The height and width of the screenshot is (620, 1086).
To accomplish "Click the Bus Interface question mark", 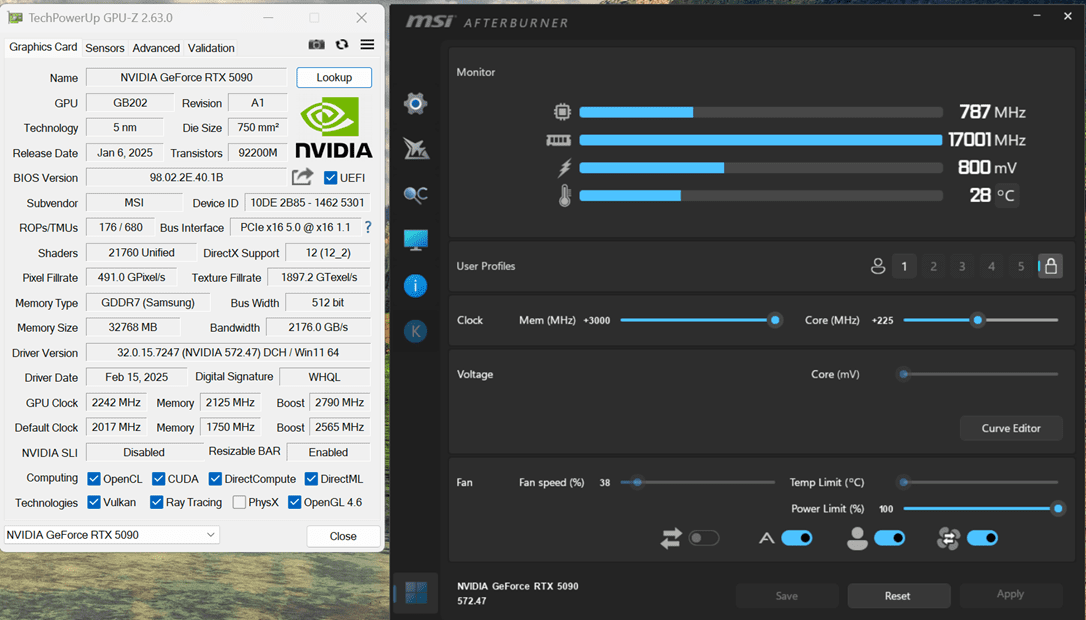I will pyautogui.click(x=368, y=227).
